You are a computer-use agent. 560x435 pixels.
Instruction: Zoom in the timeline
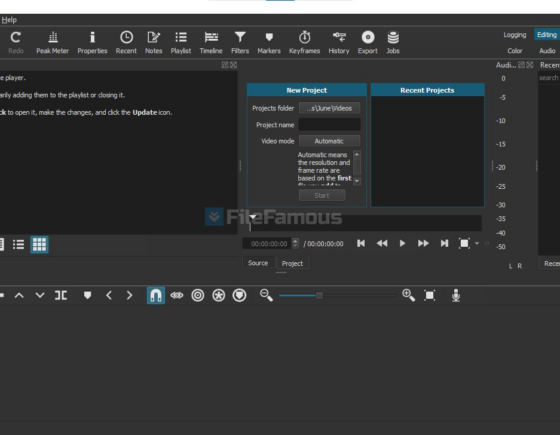(x=408, y=296)
